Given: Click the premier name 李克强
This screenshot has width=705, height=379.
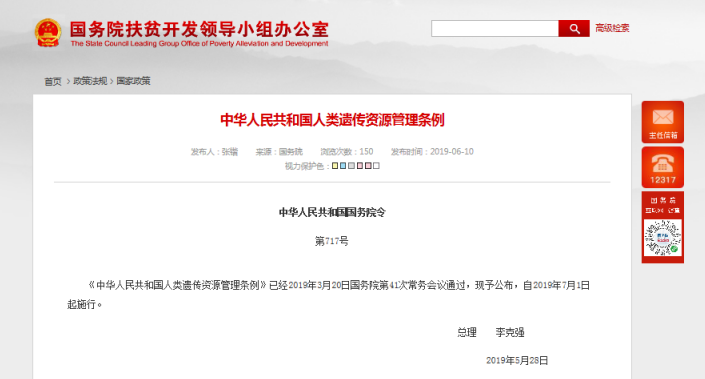Looking at the screenshot, I should pyautogui.click(x=510, y=333).
